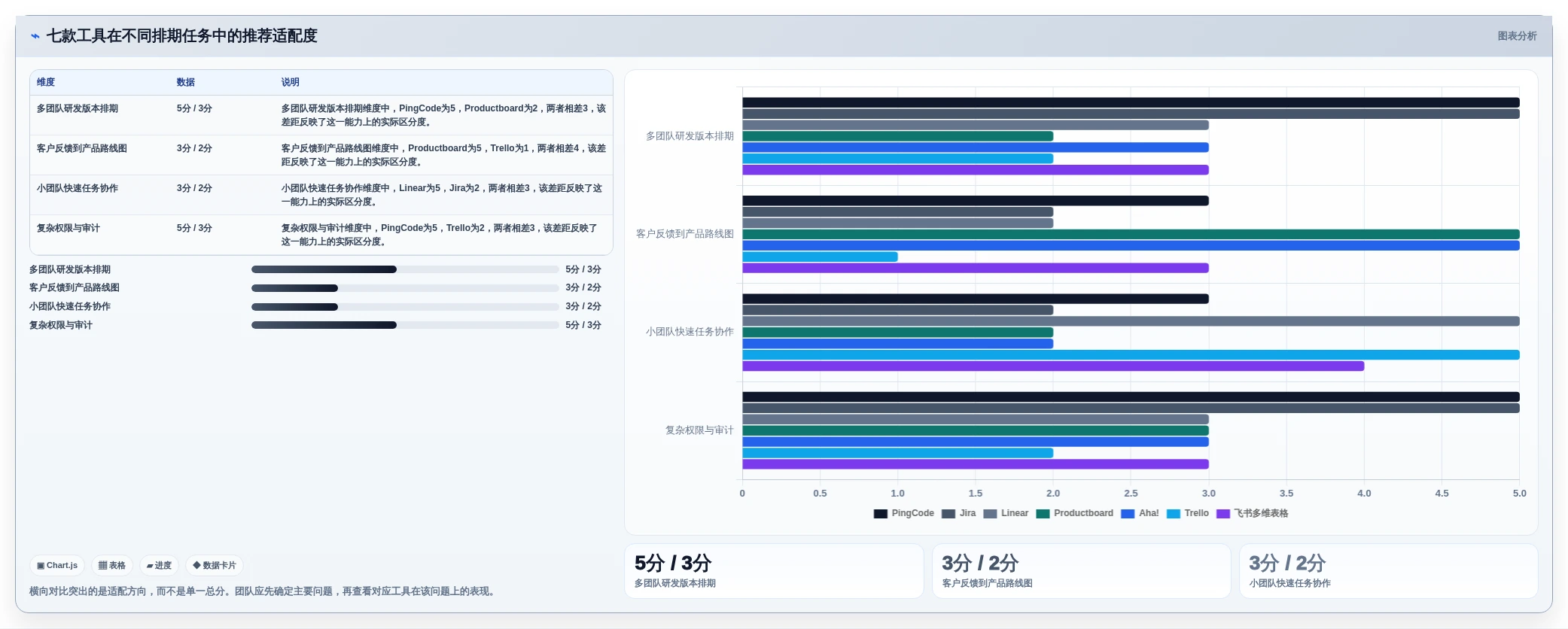
Task: Click the description mentioning PingCode为5，Productboard为2
Action: coord(443,116)
